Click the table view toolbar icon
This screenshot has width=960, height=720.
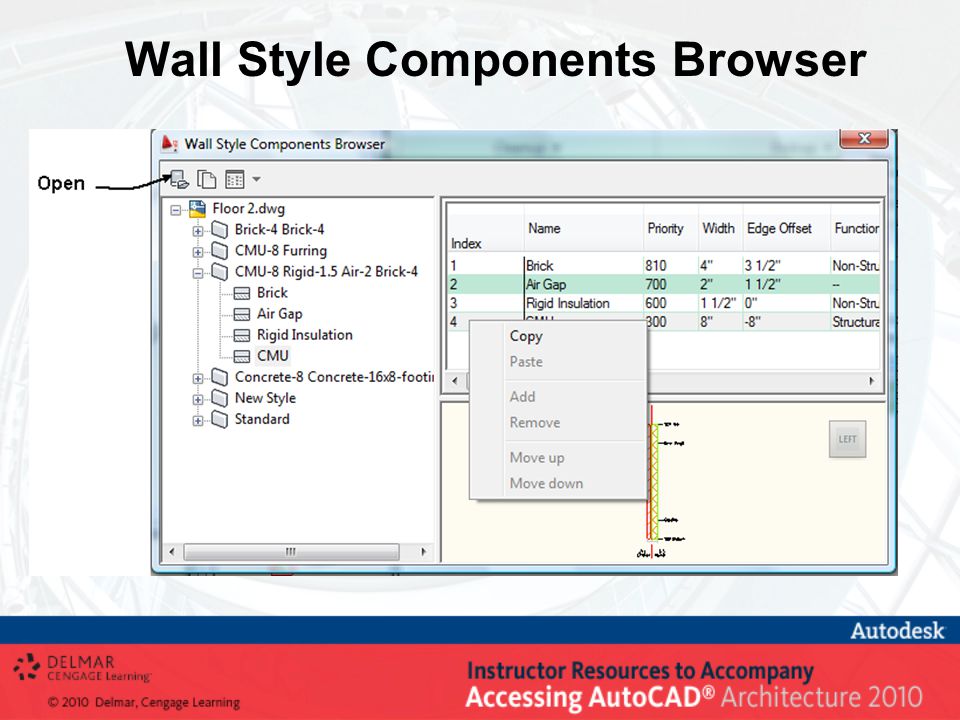pos(234,179)
